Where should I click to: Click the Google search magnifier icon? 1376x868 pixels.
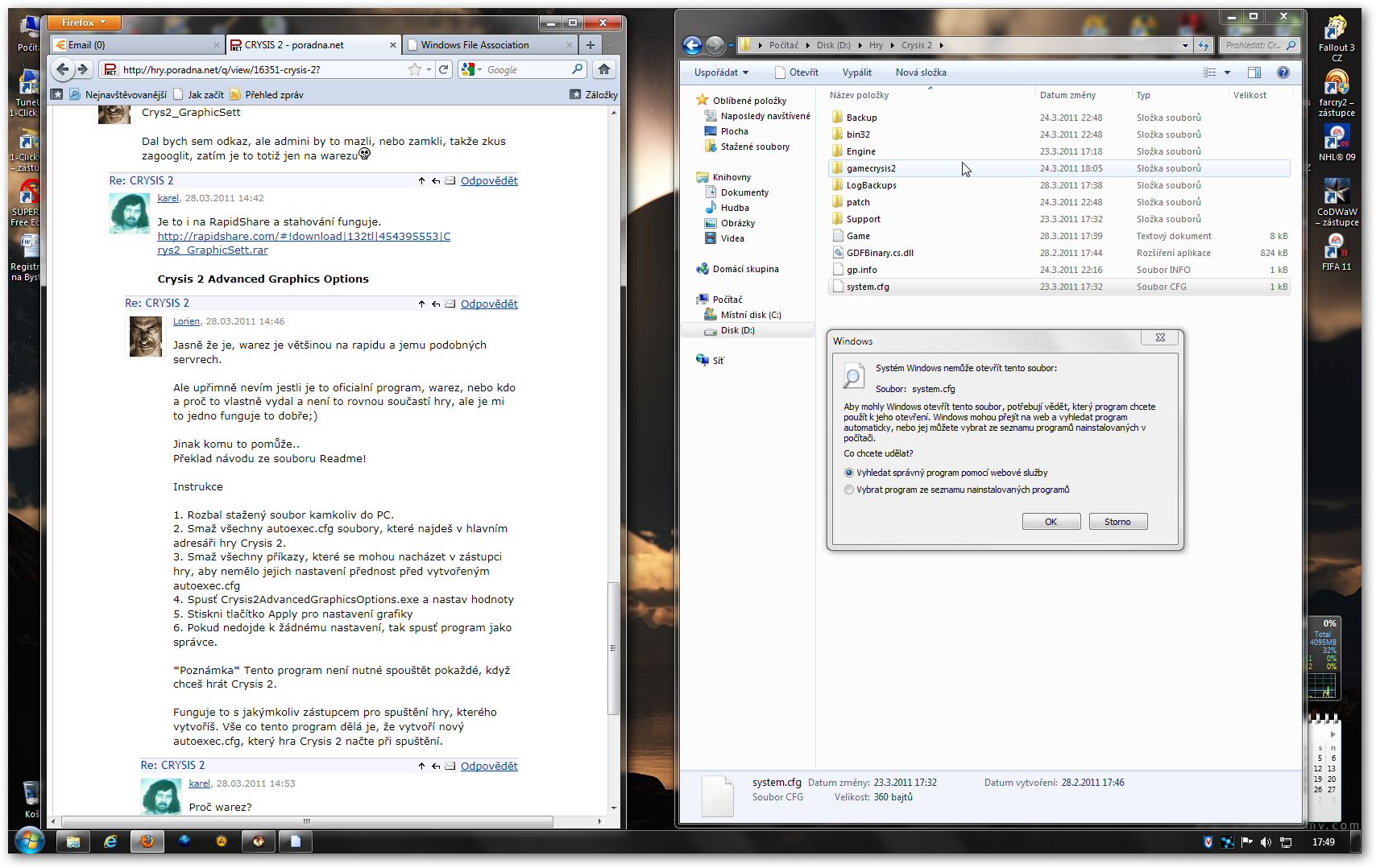click(x=577, y=69)
